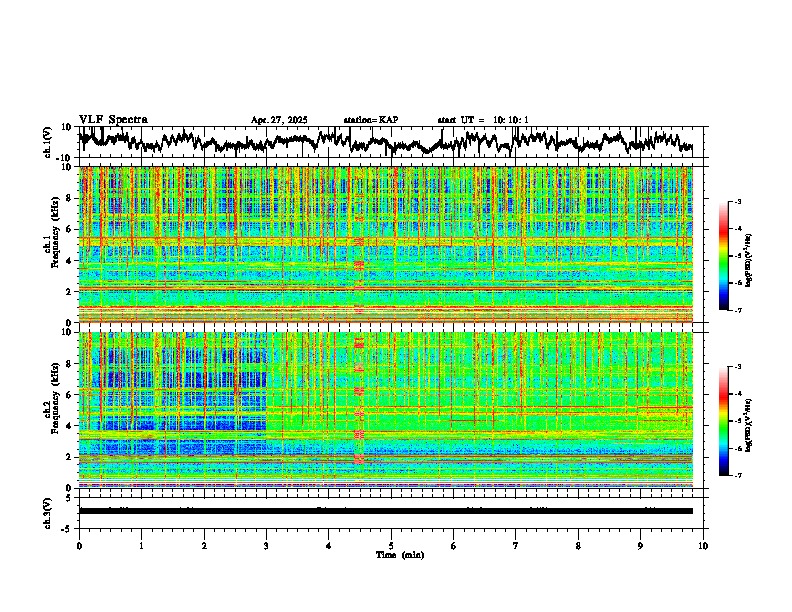Screen dimensions: 792x612
Task: Click tick label "3" on the time axis
Action: point(266,546)
